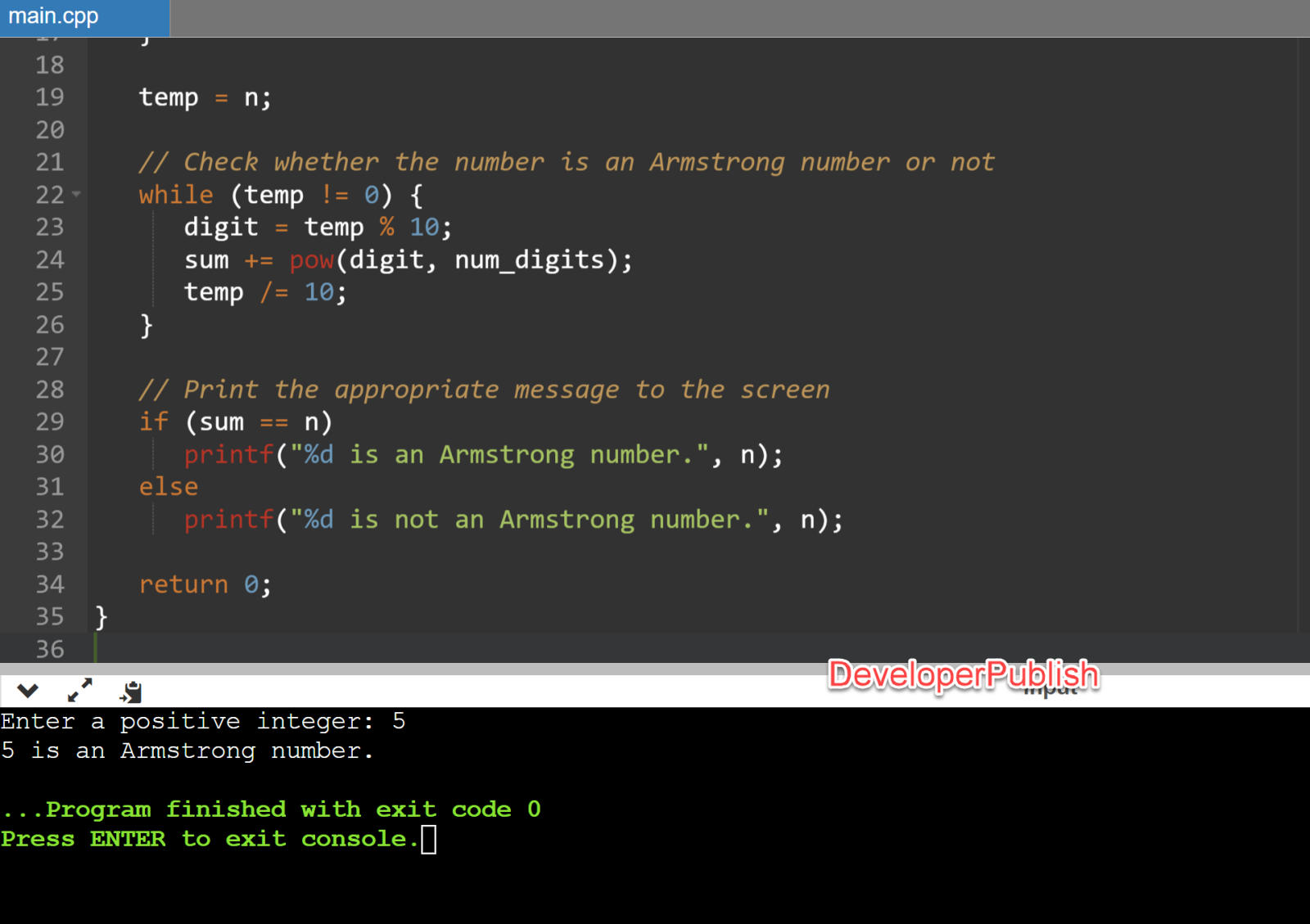Click the 'pow' function call
1310x924 pixels.
[x=311, y=261]
